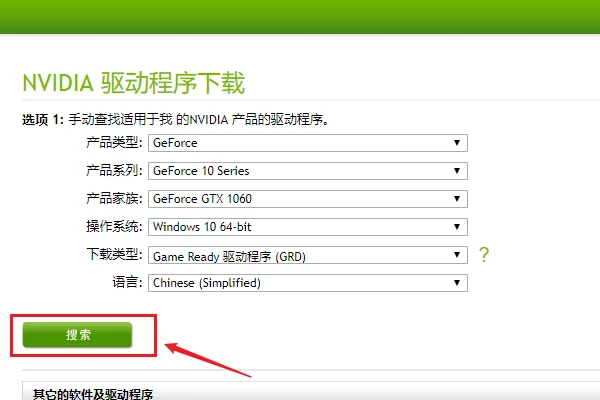Click the 选项 1 instruction text
Image resolution: width=600 pixels, height=400 pixels.
176,119
